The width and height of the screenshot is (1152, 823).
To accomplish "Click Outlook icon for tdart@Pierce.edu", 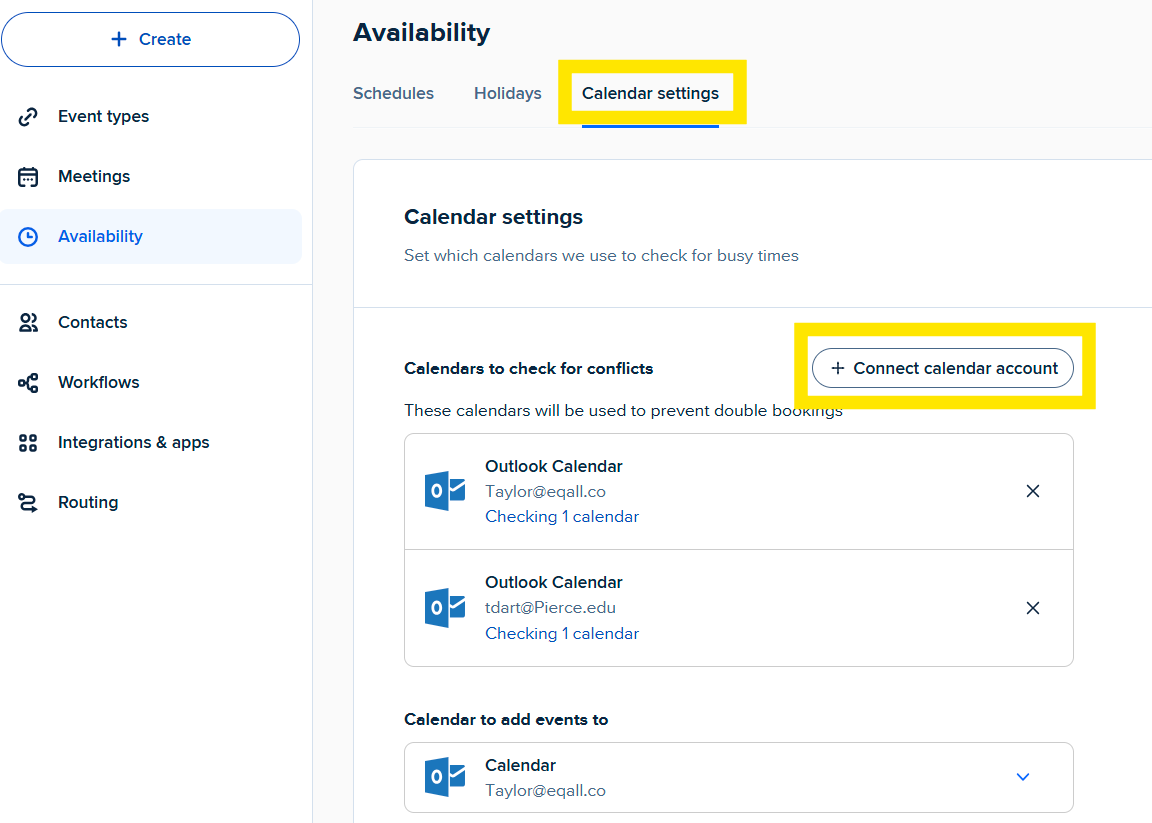I will (444, 608).
